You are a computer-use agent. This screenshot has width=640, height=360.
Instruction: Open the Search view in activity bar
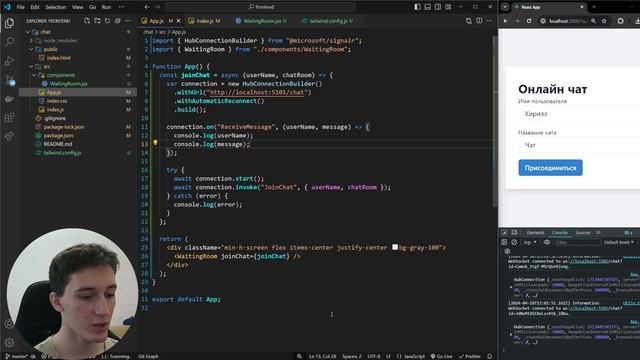pyautogui.click(x=9, y=42)
